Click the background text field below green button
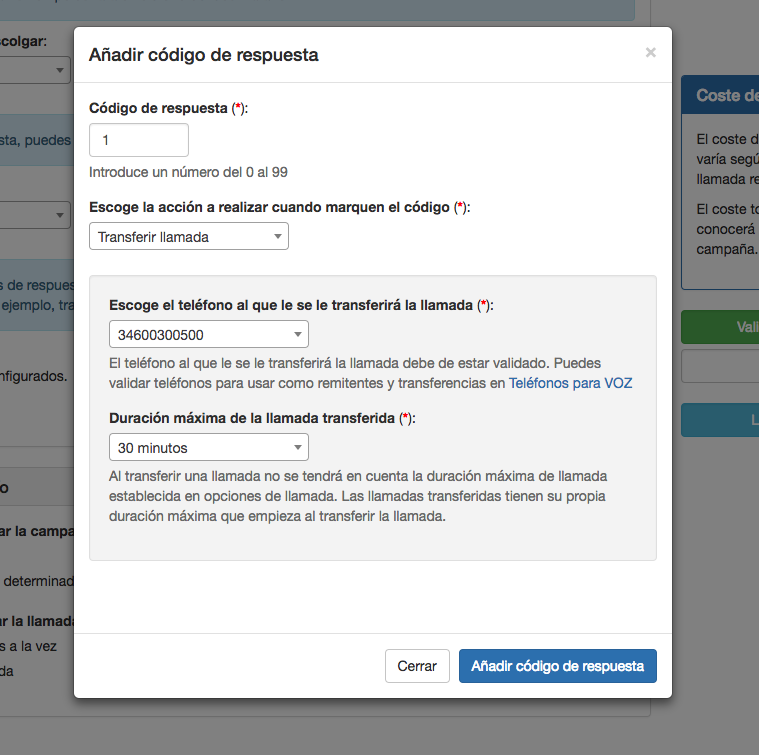Viewport: 759px width, 755px height. [x=719, y=367]
